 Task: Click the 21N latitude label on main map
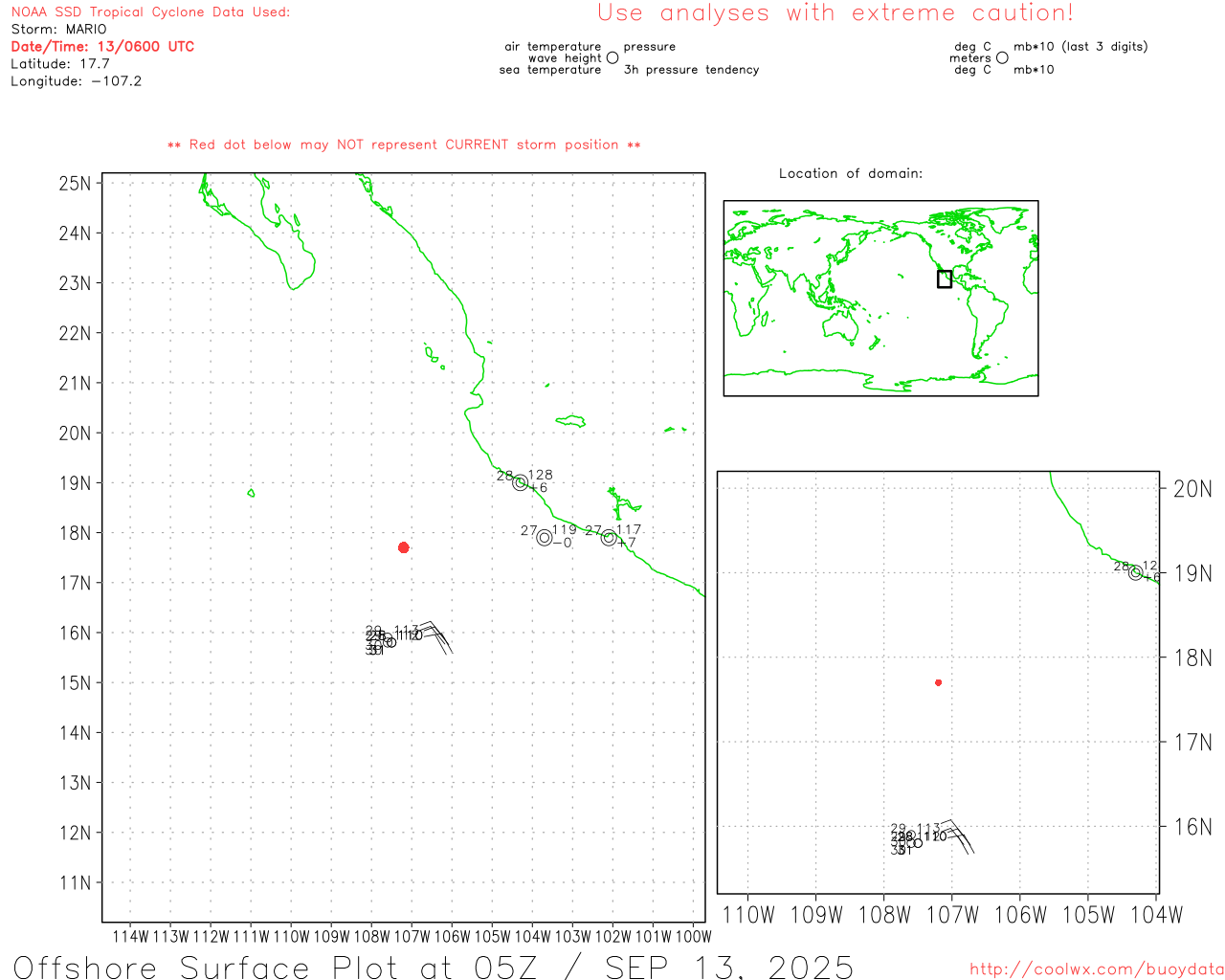click(x=75, y=383)
